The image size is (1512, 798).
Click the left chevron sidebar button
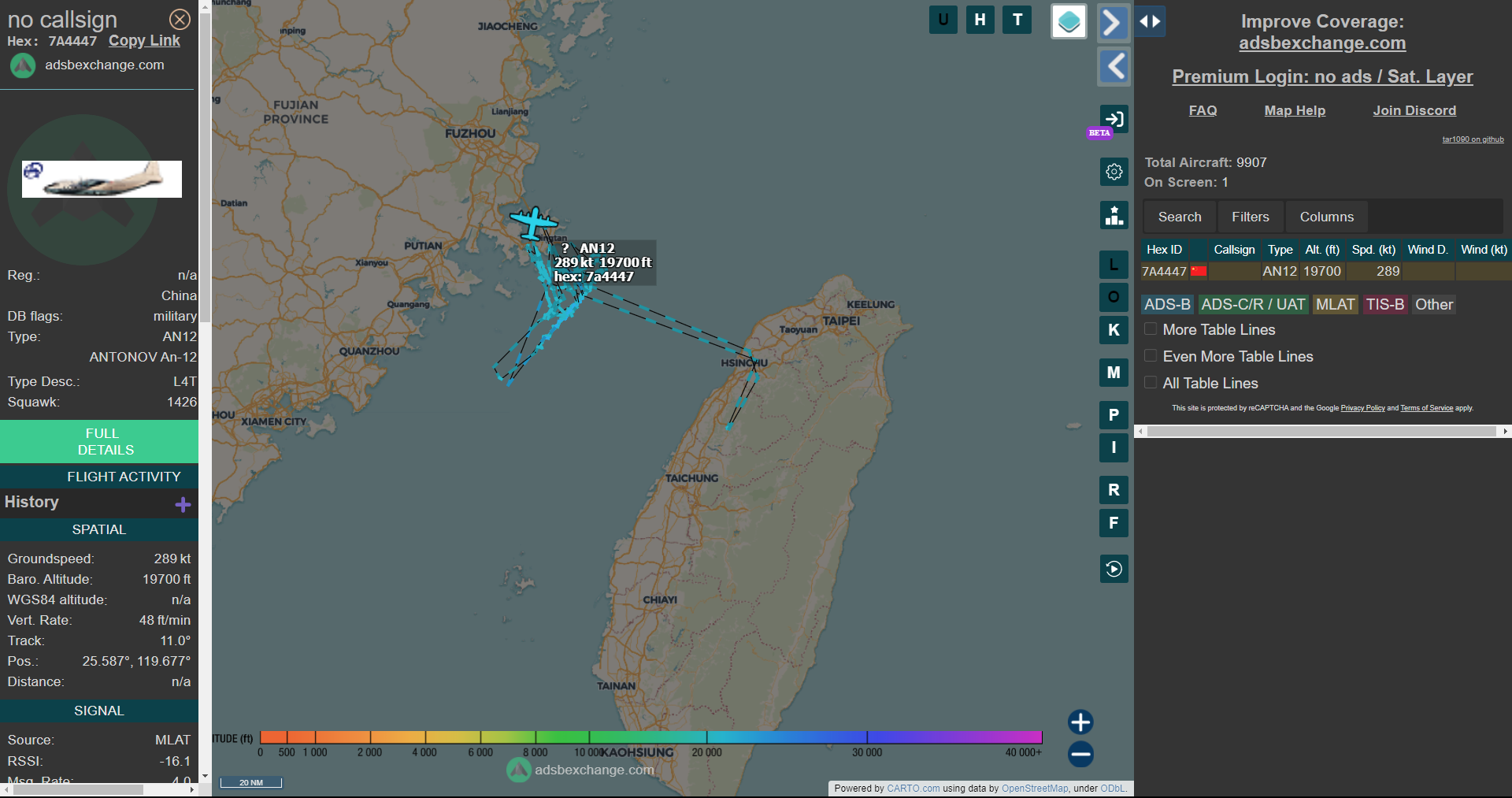tap(1114, 67)
